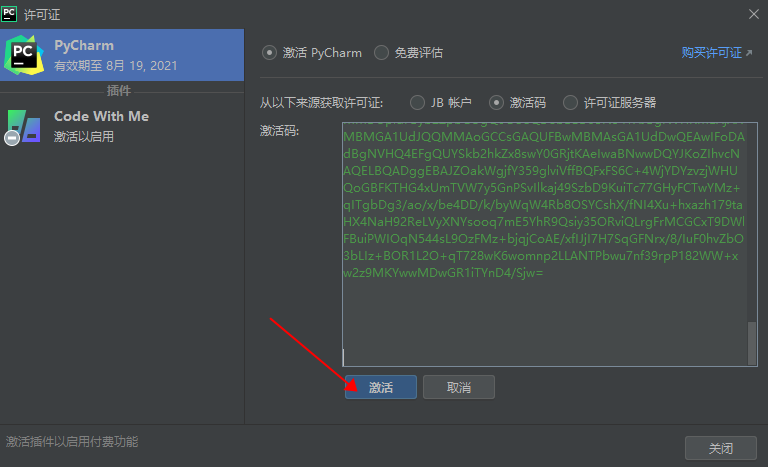Image resolution: width=768 pixels, height=467 pixels.
Task: Select the 激活 PyCharm radio option
Action: coord(268,53)
